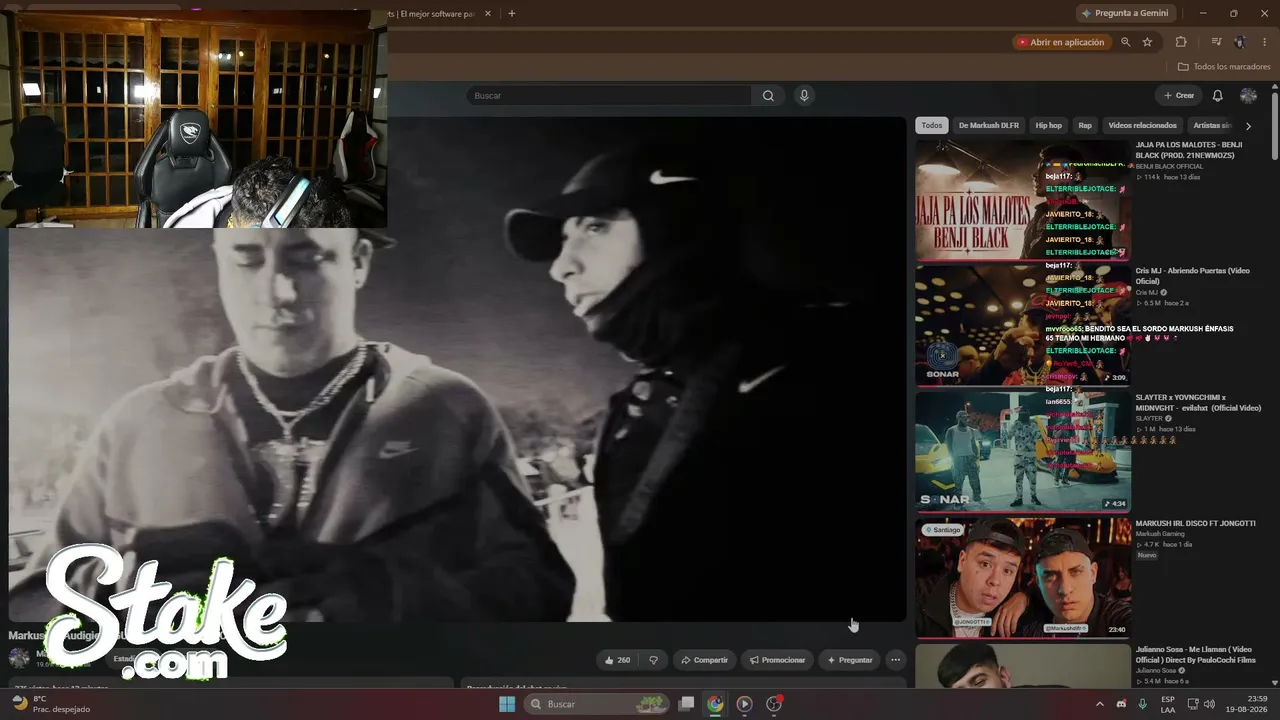
Task: Click the main video player
Action: 457,369
